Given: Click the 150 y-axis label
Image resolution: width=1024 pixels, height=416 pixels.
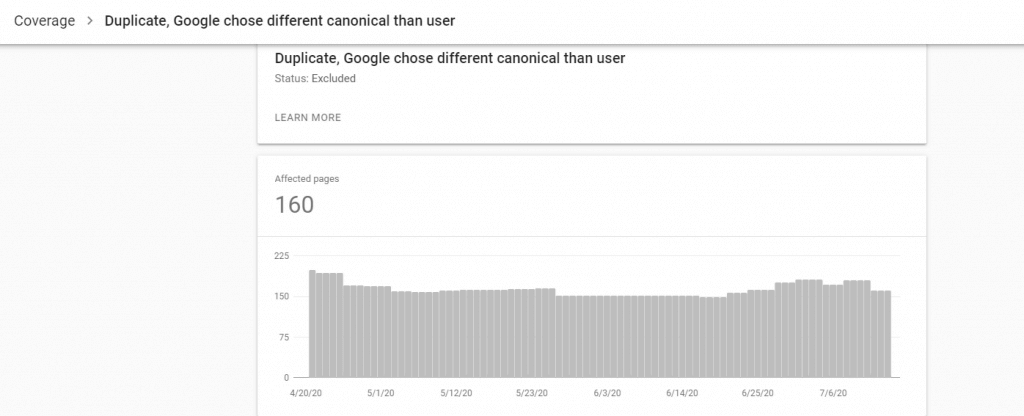Looking at the screenshot, I should tap(281, 296).
